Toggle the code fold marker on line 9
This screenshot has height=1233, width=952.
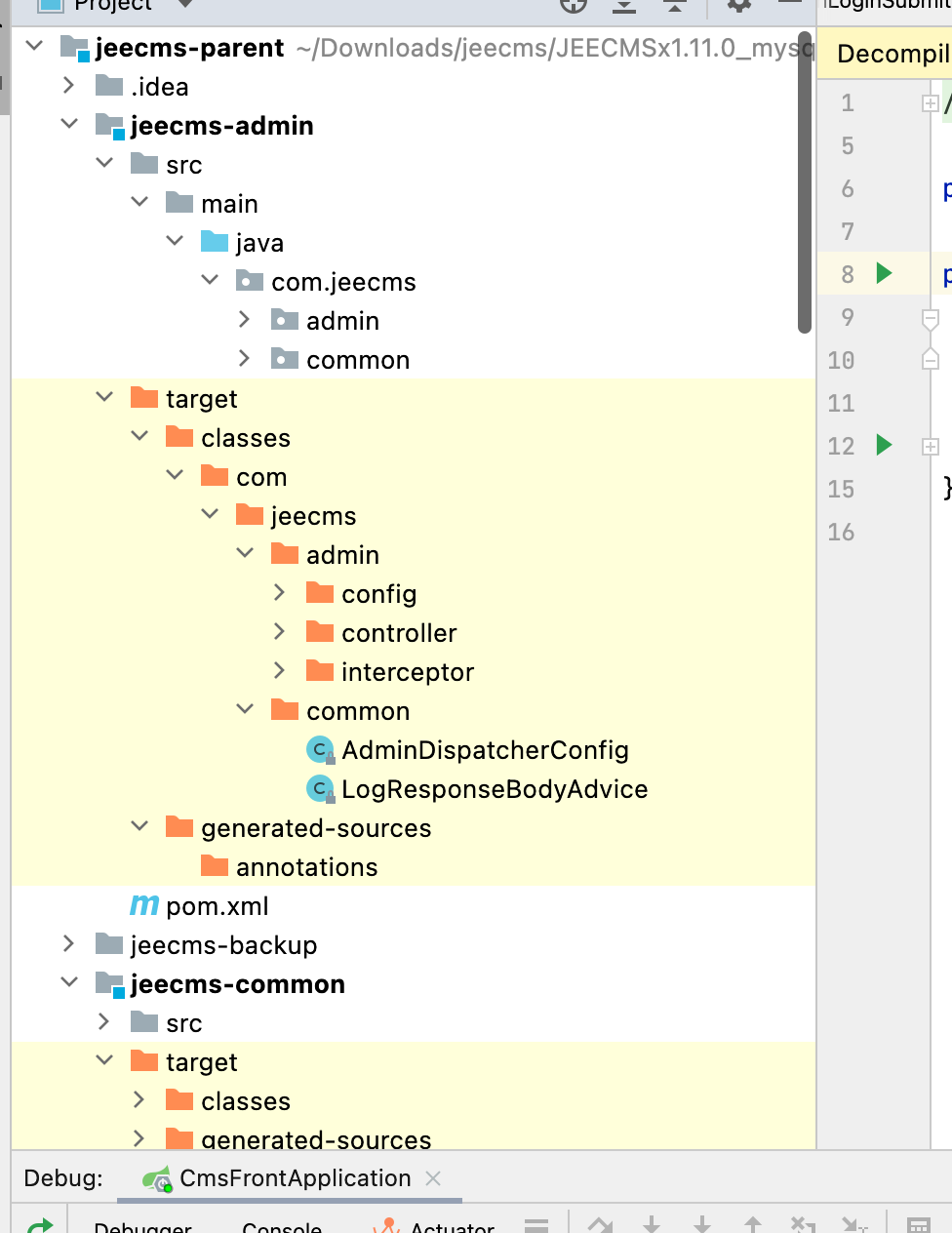tap(931, 318)
